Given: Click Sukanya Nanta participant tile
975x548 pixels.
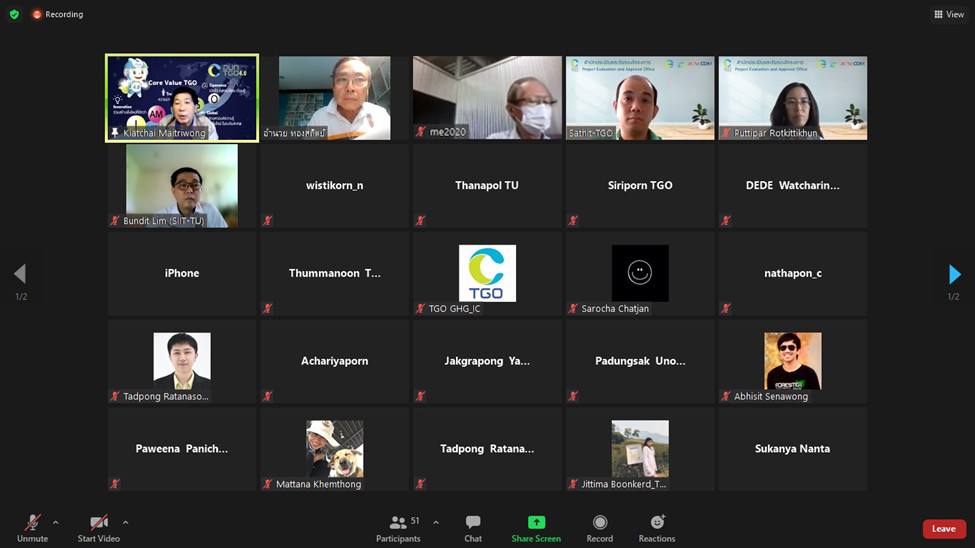Looking at the screenshot, I should pos(792,449).
